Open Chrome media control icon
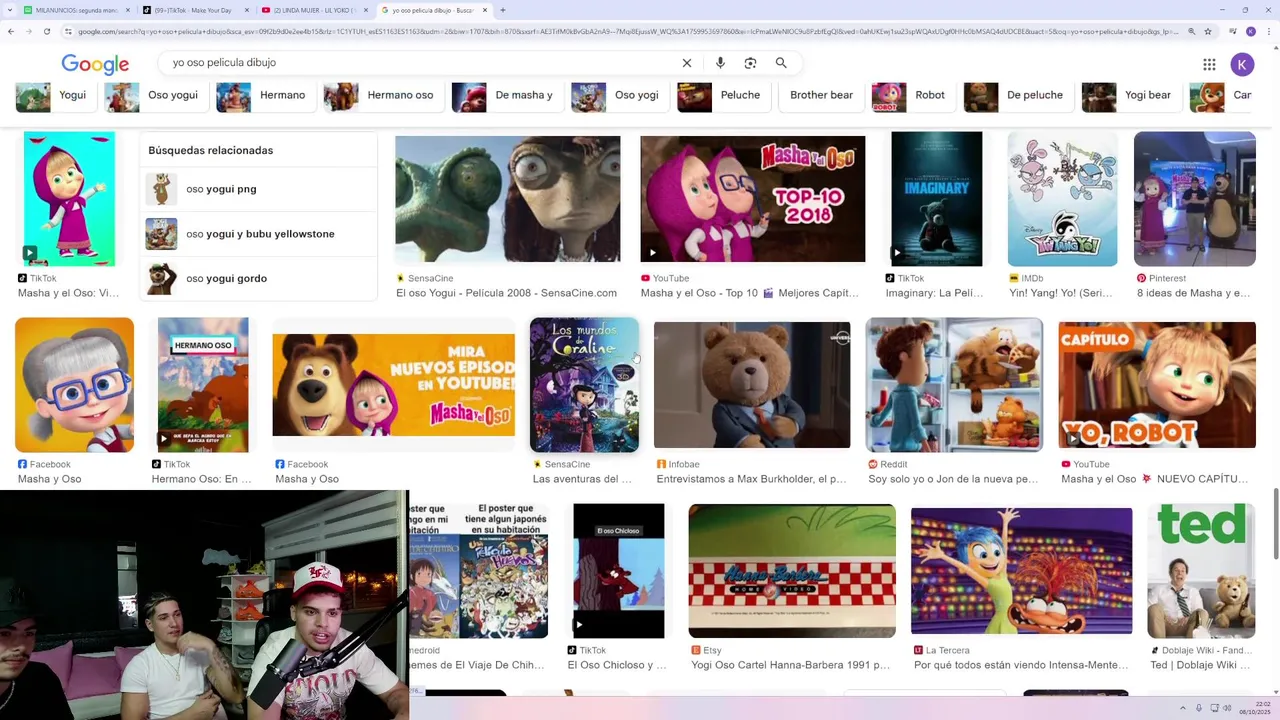The image size is (1280, 720). click(x=1233, y=32)
